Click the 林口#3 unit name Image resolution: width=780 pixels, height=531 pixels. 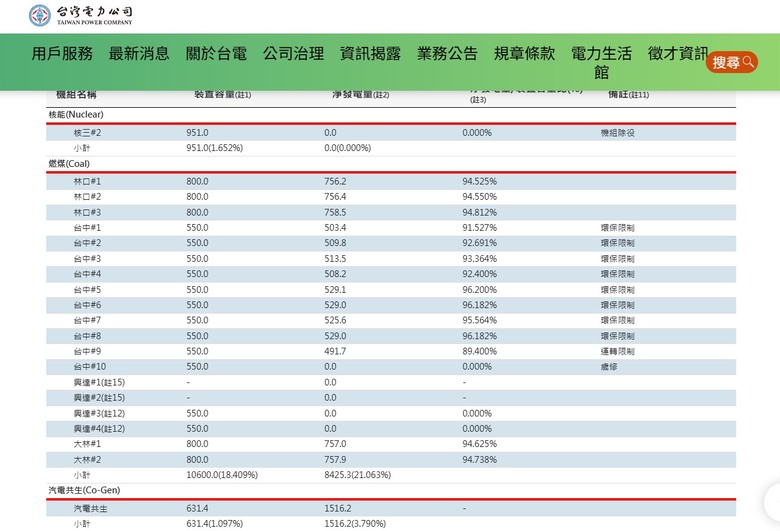click(x=88, y=212)
